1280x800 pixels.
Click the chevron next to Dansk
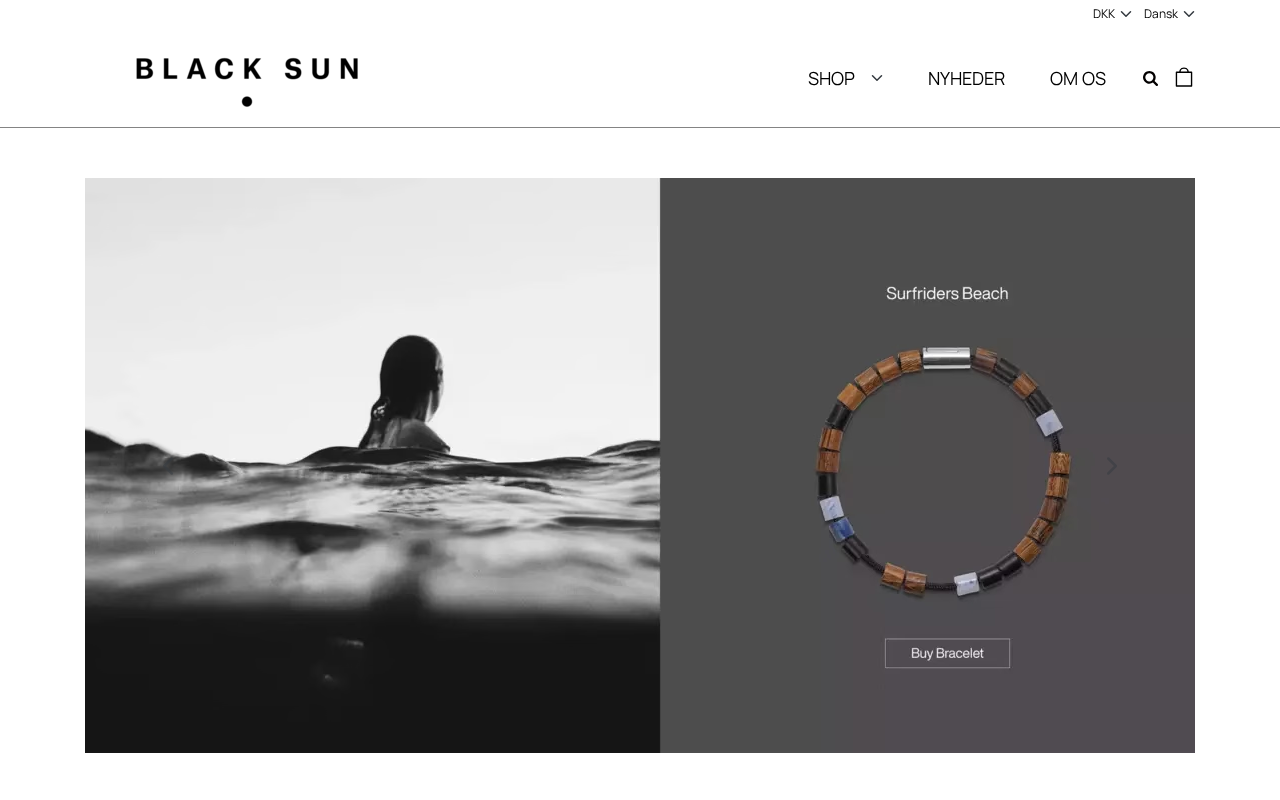click(x=1189, y=14)
